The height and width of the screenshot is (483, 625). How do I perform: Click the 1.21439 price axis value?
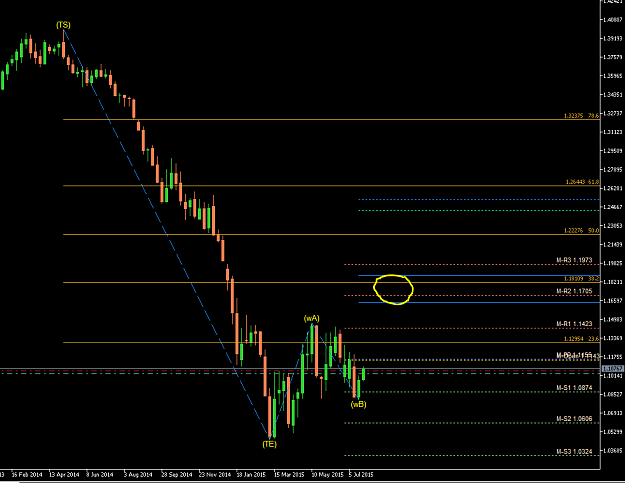click(613, 244)
